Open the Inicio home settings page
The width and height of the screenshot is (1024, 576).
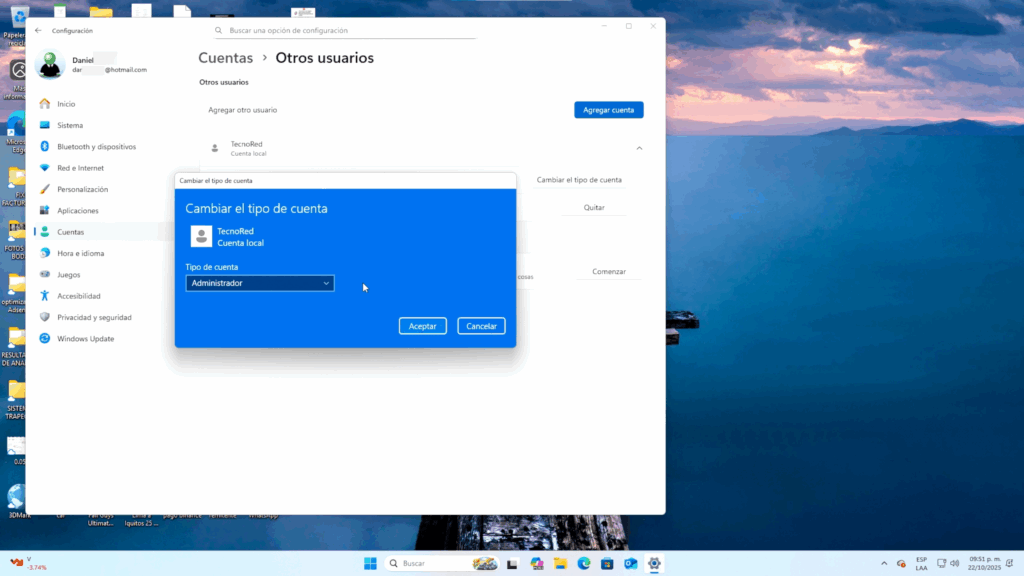66,104
